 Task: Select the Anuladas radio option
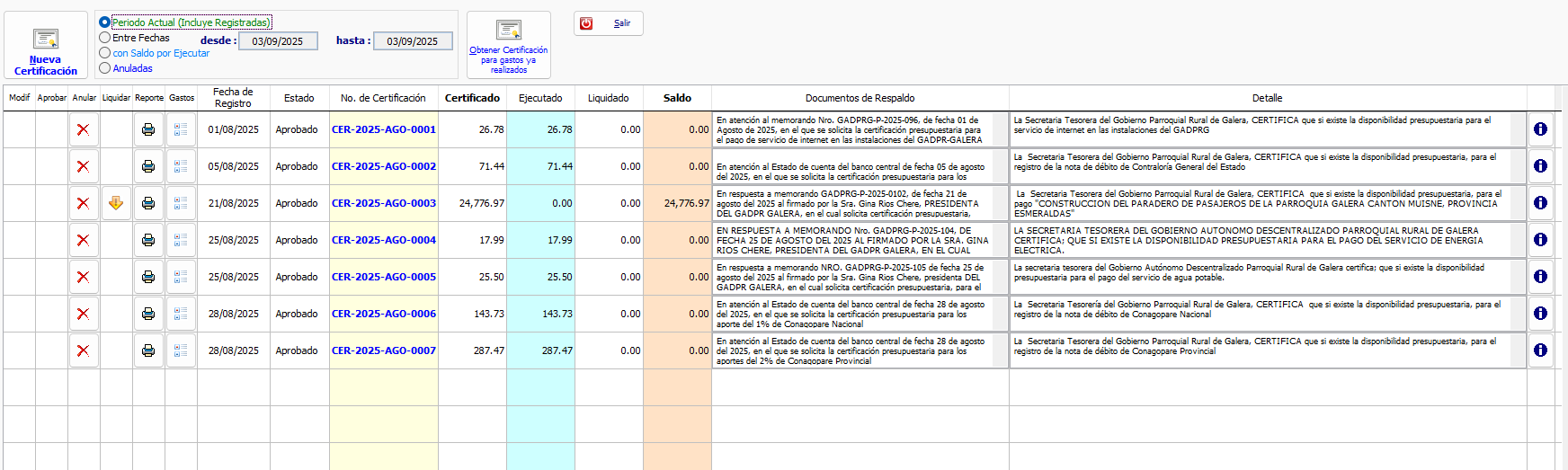105,68
